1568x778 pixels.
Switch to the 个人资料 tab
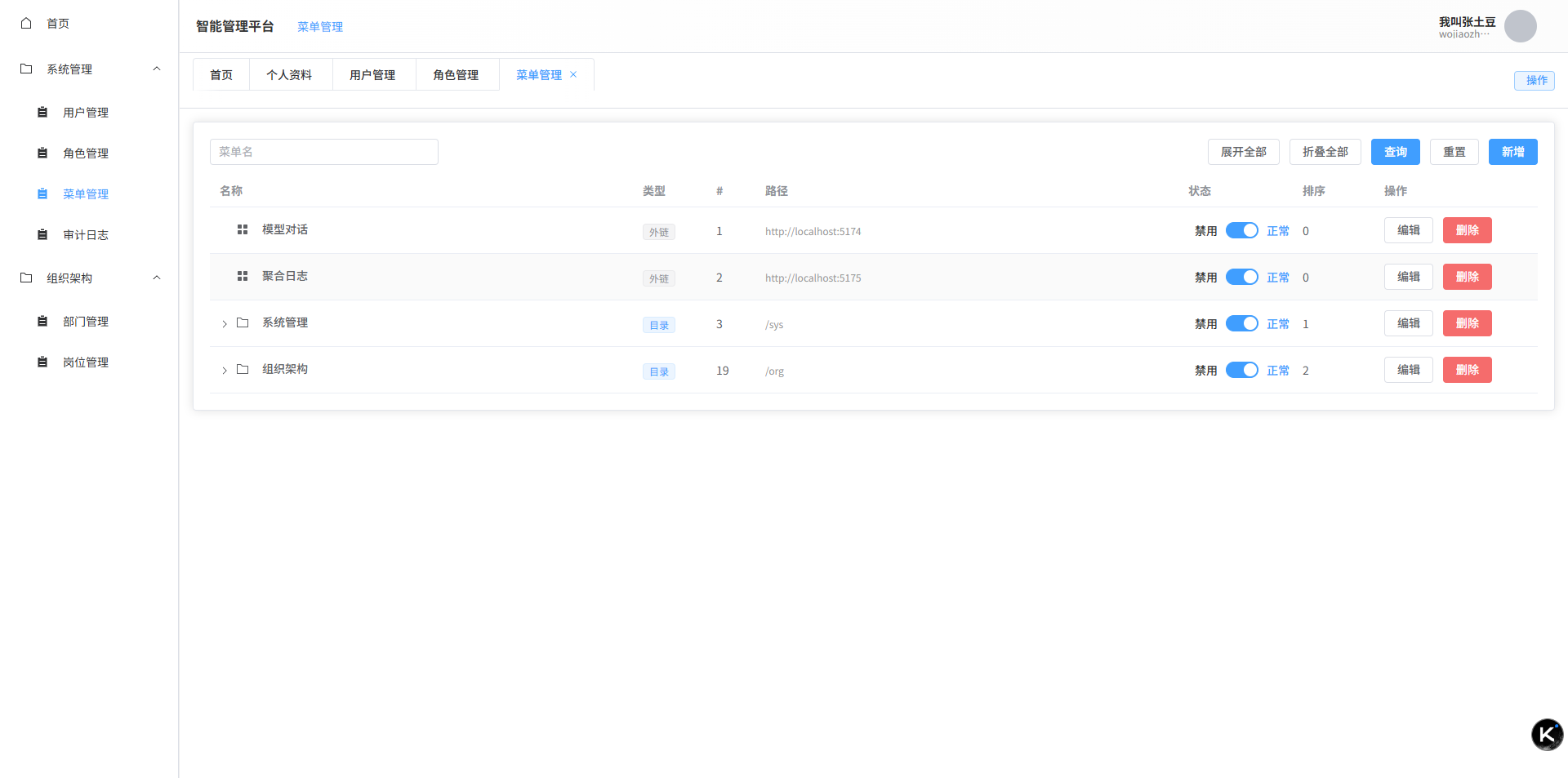coord(289,74)
